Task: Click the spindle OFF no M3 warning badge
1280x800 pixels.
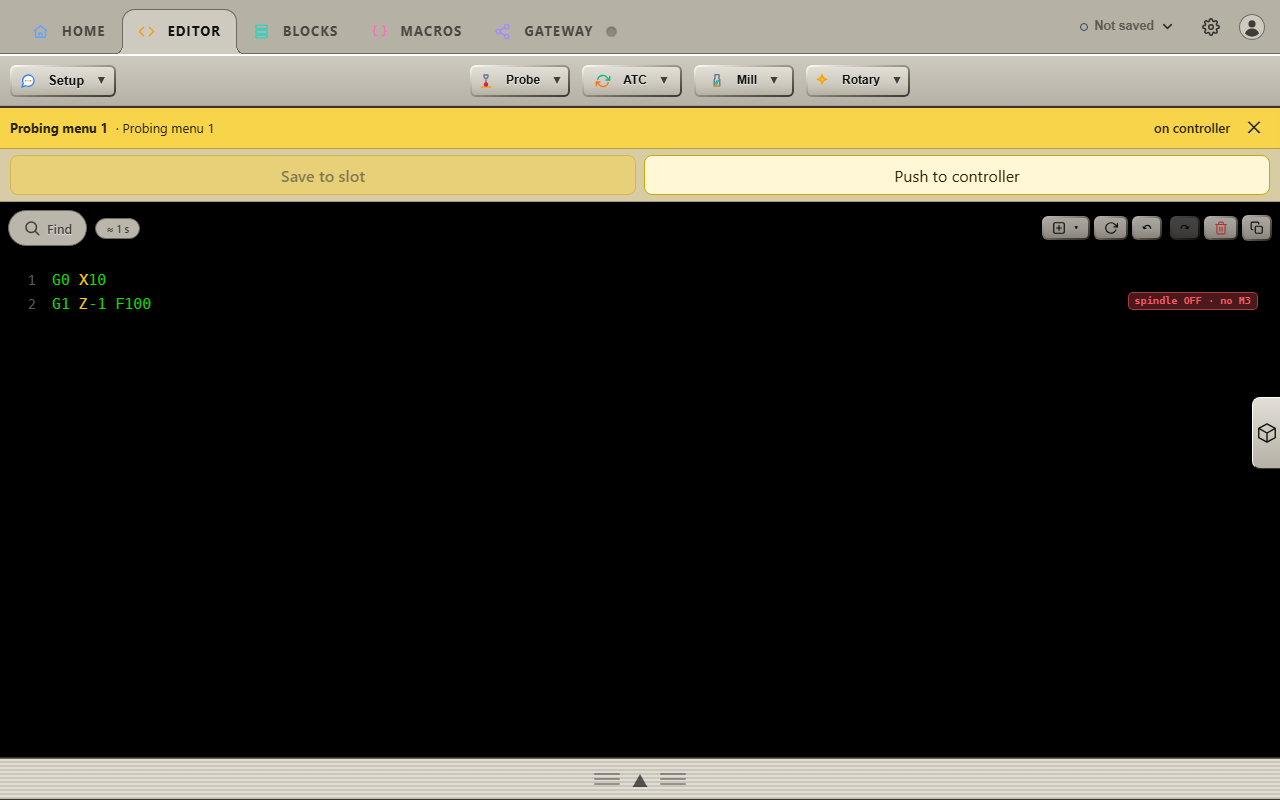Action: pyautogui.click(x=1193, y=300)
